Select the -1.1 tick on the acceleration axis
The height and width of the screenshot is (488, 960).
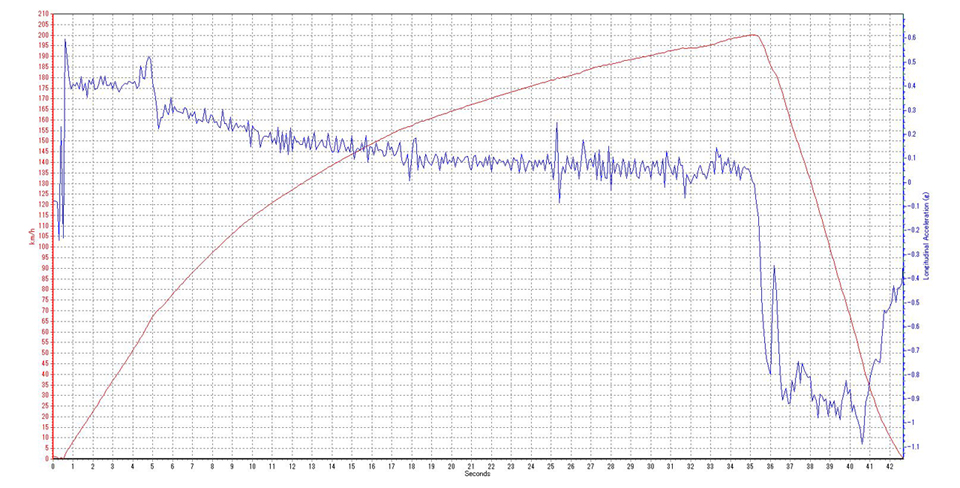(x=912, y=446)
